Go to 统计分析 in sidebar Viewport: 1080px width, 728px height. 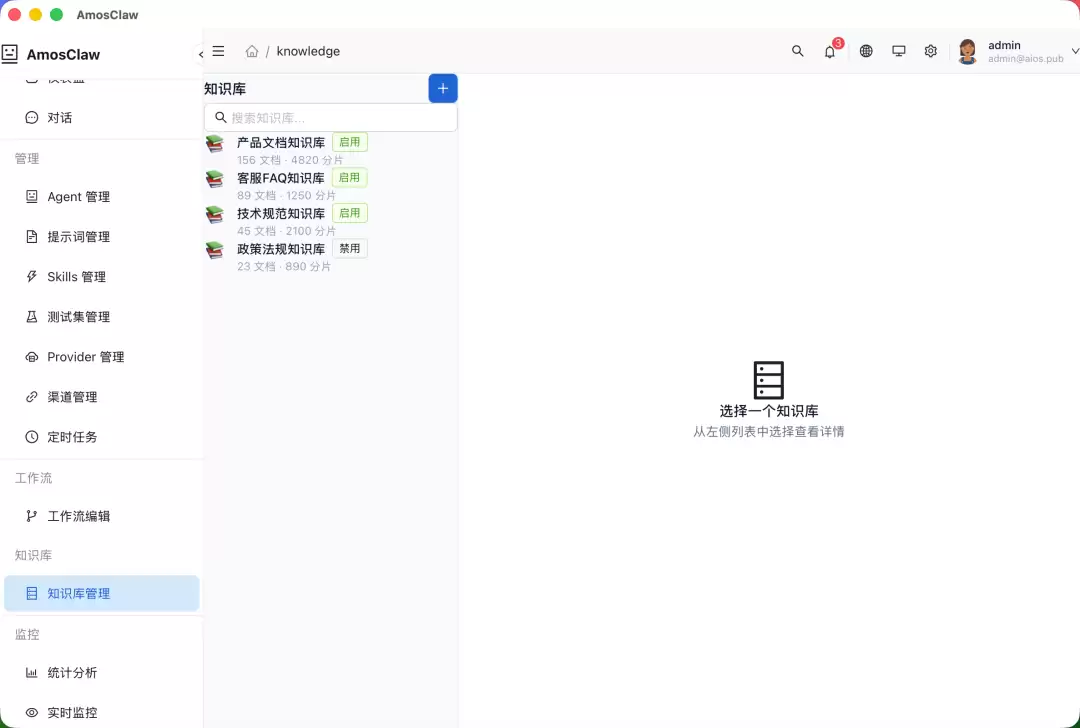(102, 673)
